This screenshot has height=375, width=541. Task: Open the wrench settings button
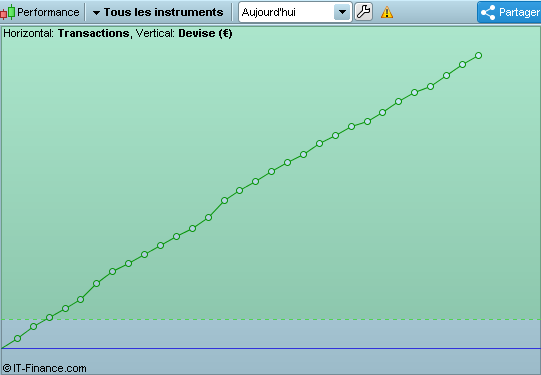pyautogui.click(x=364, y=12)
